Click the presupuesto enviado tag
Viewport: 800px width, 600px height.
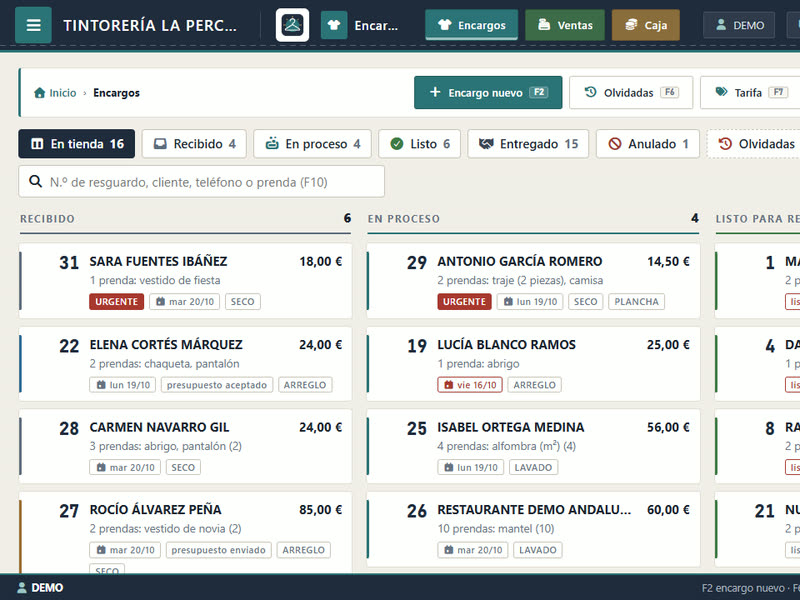point(218,550)
